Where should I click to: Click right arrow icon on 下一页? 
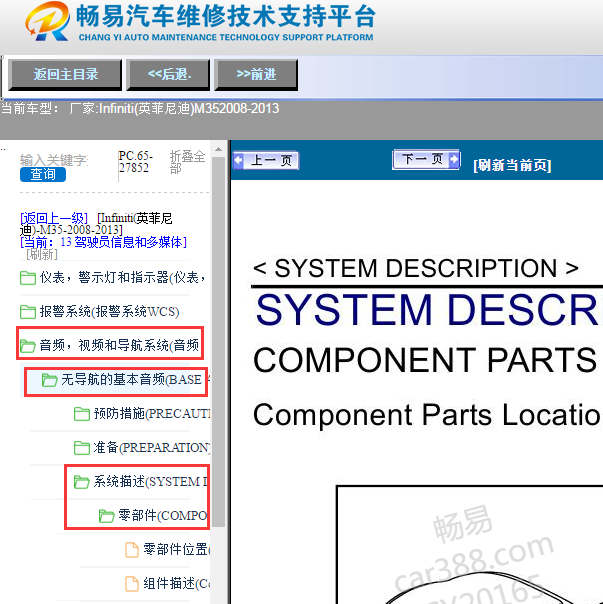pyautogui.click(x=454, y=159)
